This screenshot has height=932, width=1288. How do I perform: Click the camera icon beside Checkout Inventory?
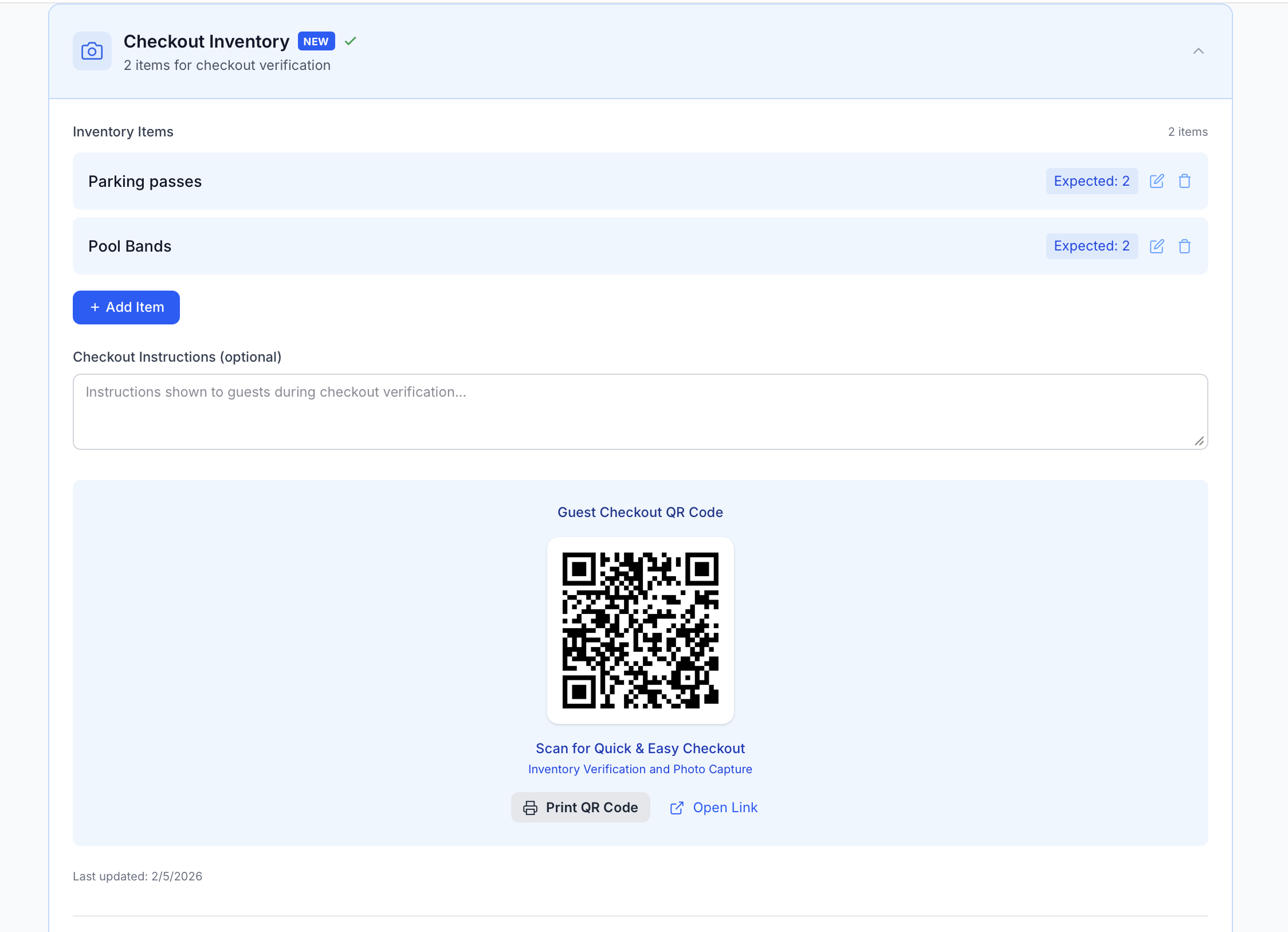tap(92, 51)
